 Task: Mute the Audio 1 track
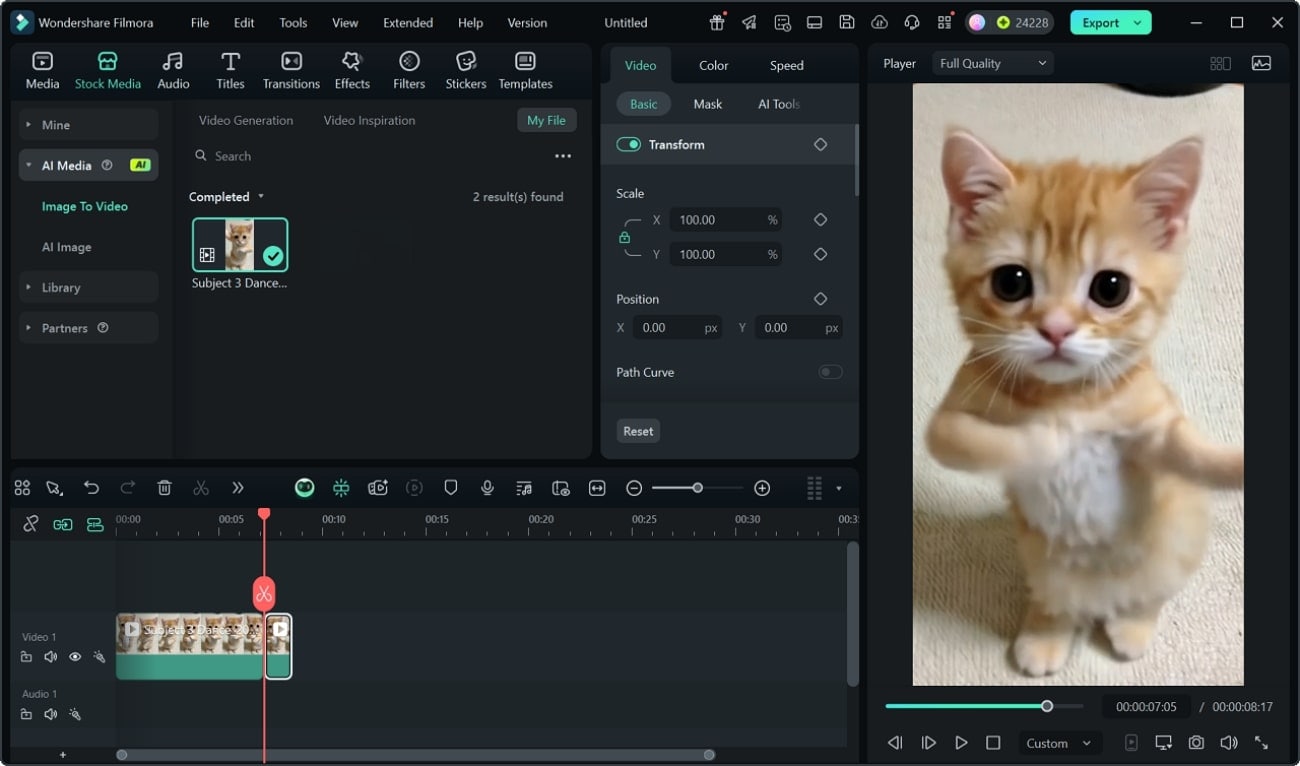pos(50,714)
